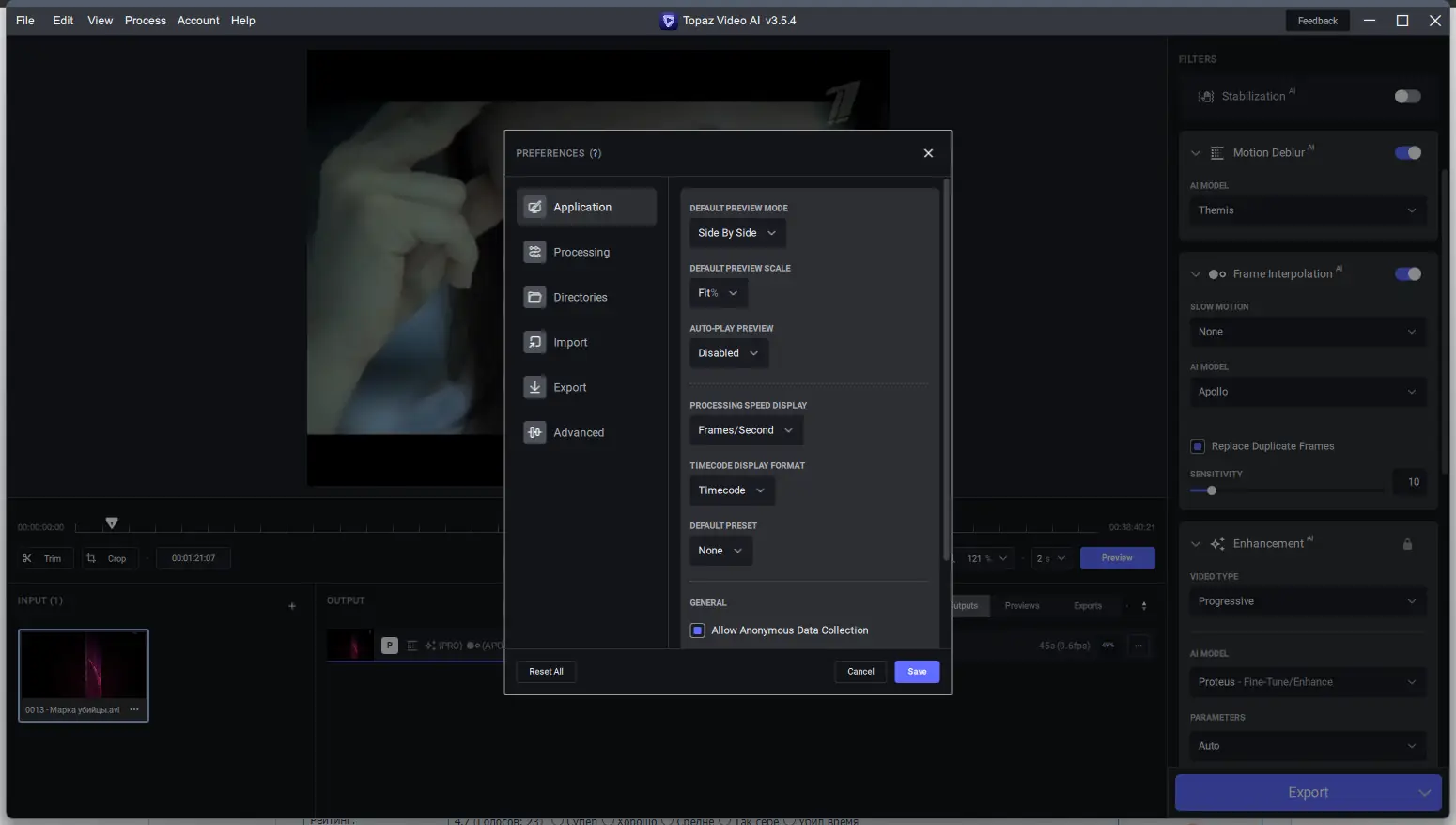Click the plus icon to add input video
The image size is (1456, 825).
[291, 606]
